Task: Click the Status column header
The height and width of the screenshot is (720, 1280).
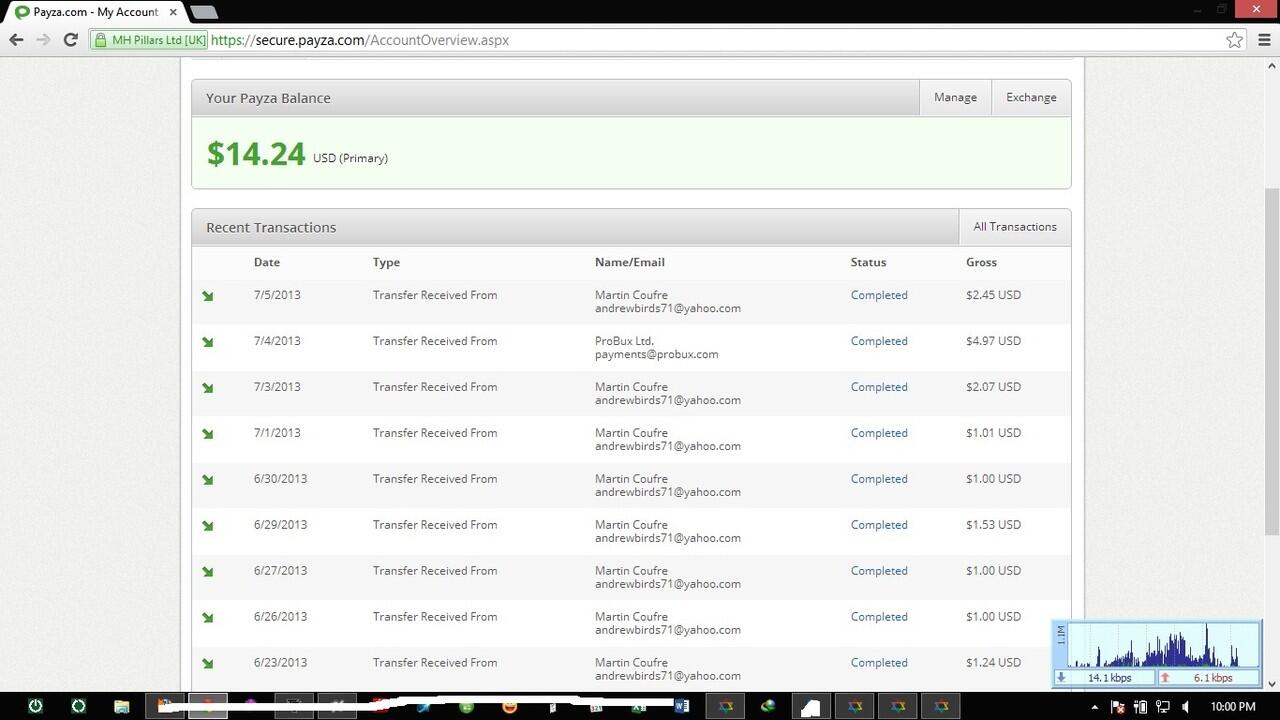Action: pos(868,262)
